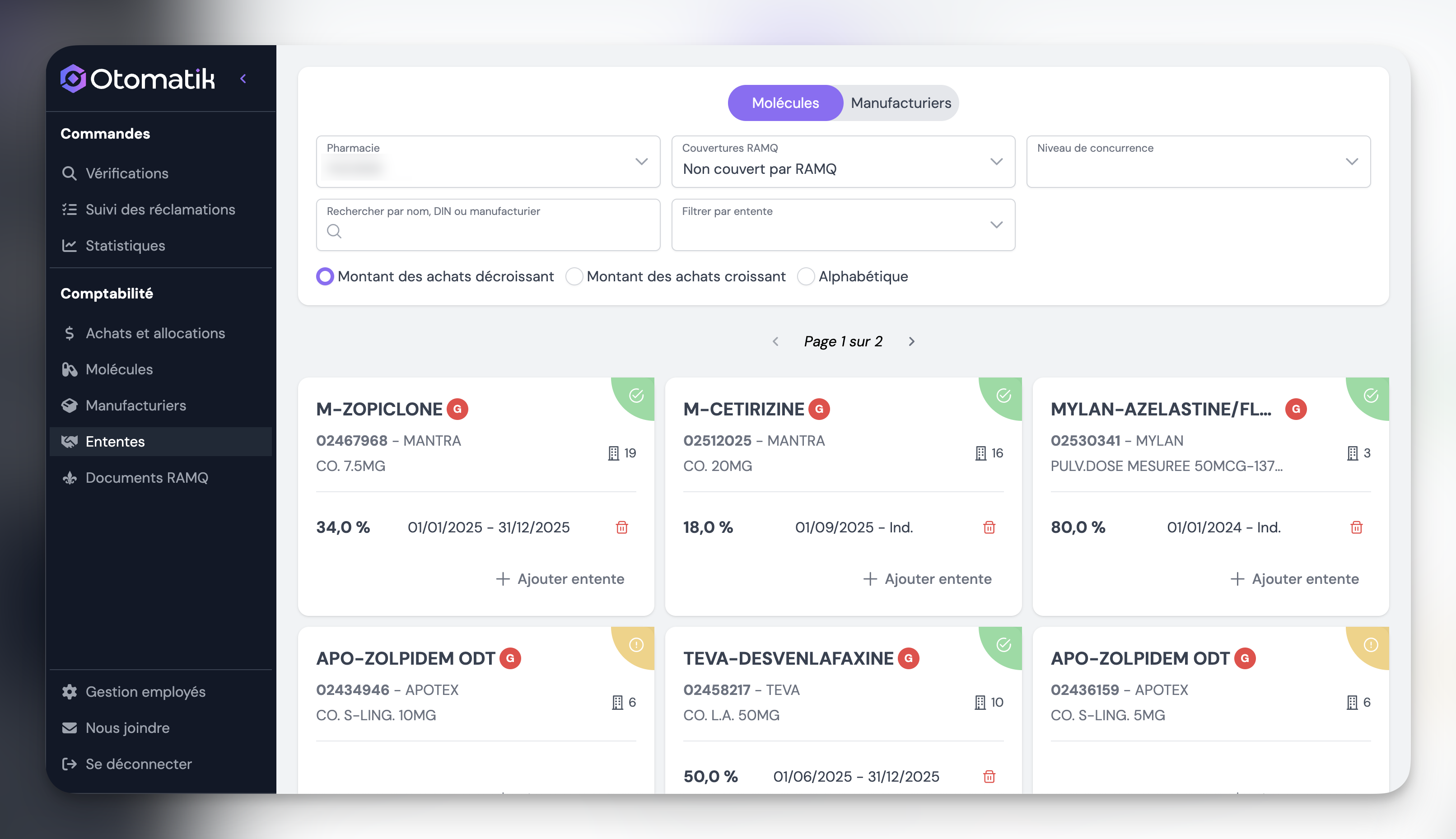Delete the M-ZOPICLONE 34,0 % agreement

click(622, 527)
